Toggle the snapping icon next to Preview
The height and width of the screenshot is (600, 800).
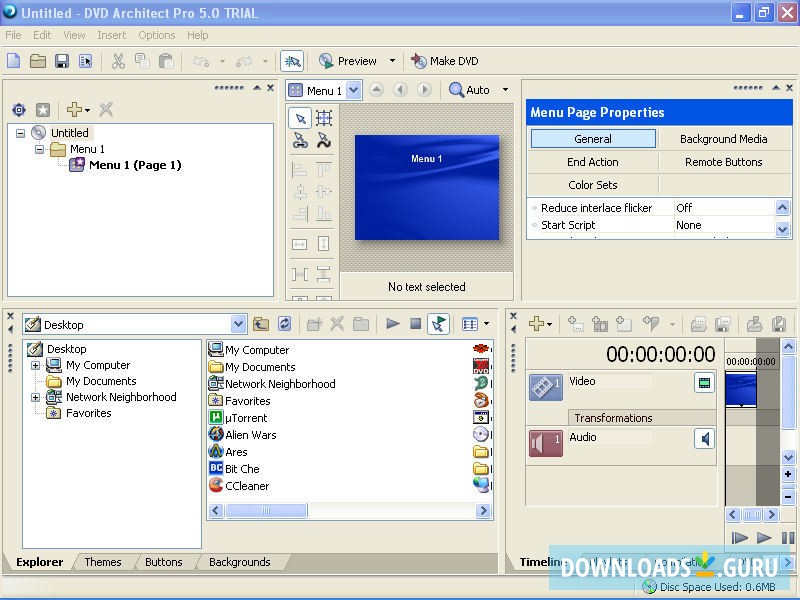coord(292,61)
